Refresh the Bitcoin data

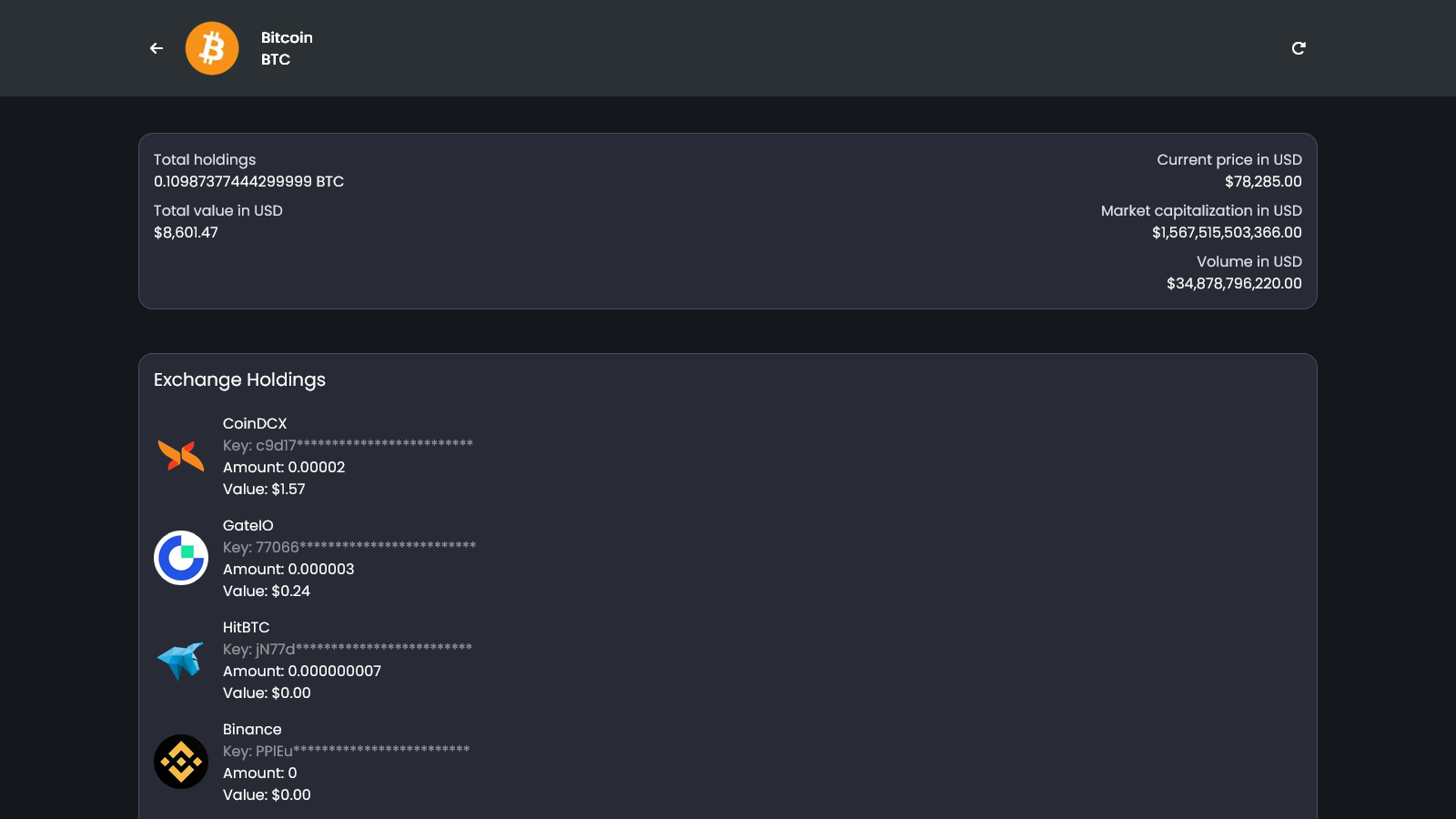(x=1299, y=48)
